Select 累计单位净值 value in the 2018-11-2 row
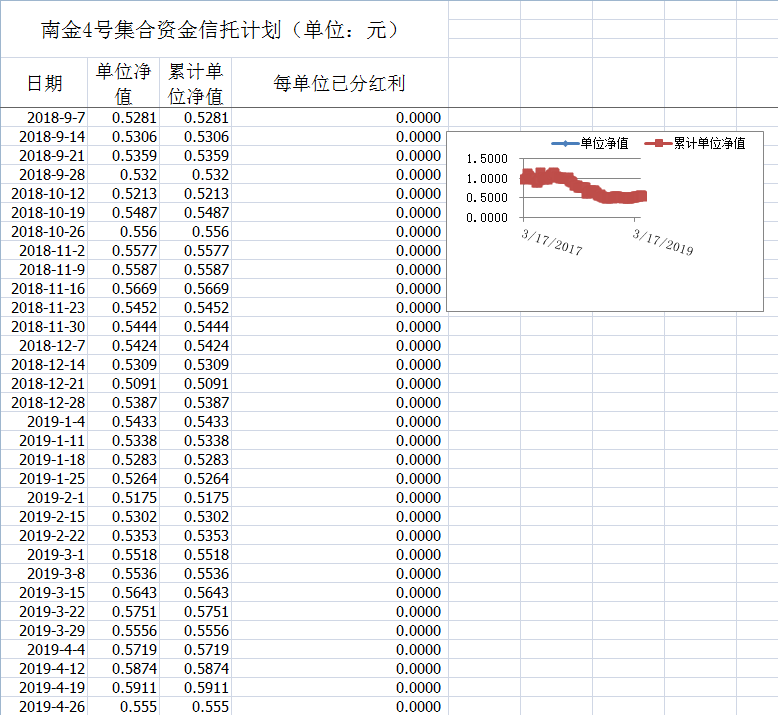Image resolution: width=778 pixels, height=715 pixels. point(195,251)
